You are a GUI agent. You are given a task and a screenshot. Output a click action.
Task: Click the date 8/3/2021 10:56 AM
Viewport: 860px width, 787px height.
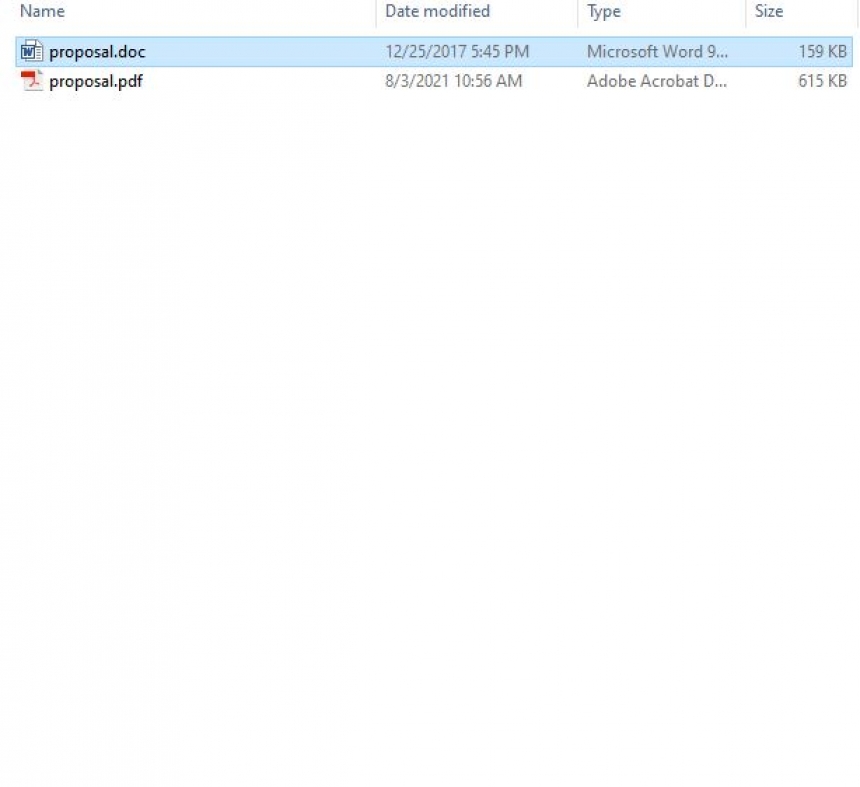coord(454,81)
